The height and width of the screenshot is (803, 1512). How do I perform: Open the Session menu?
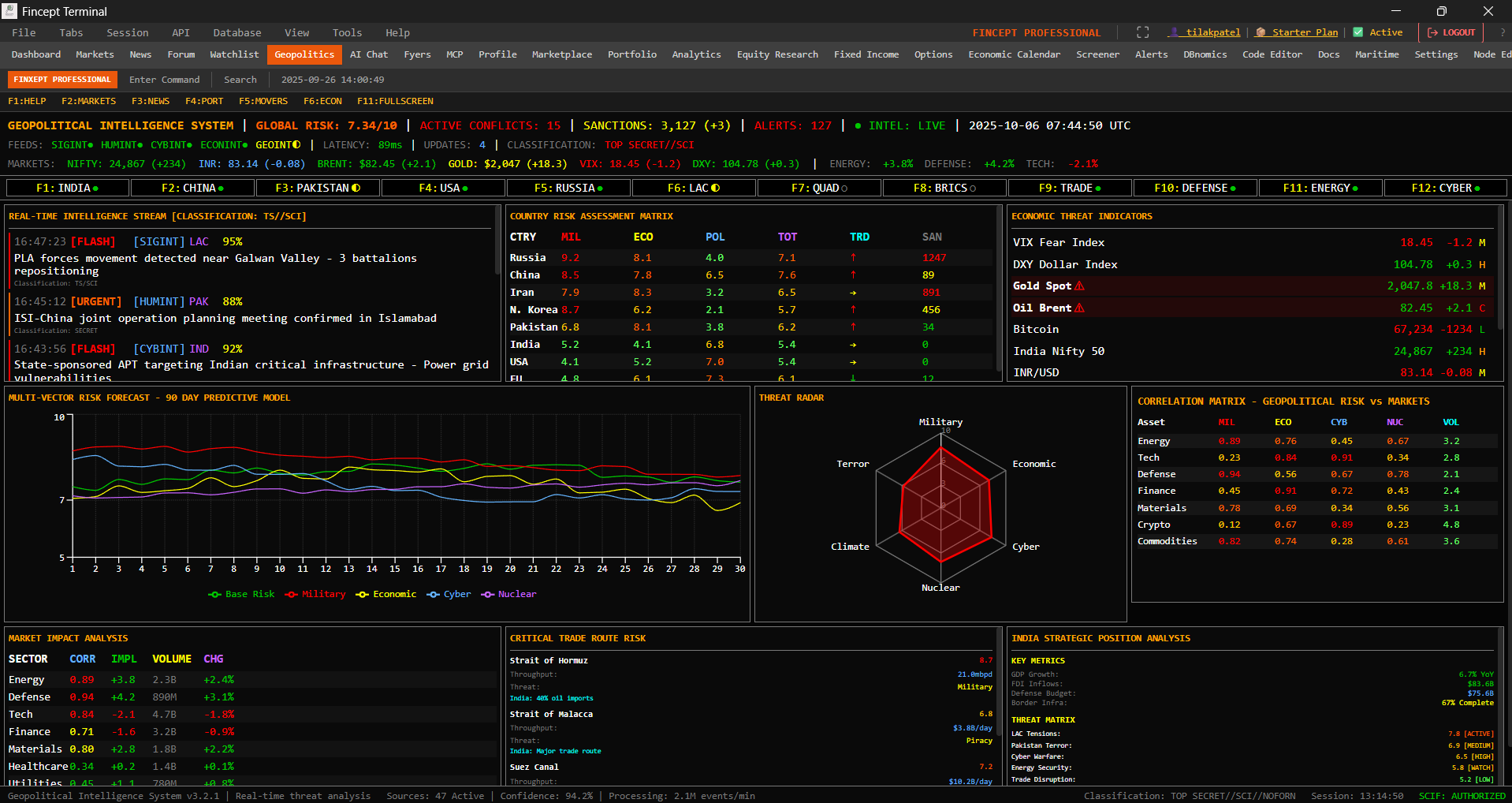tap(127, 32)
